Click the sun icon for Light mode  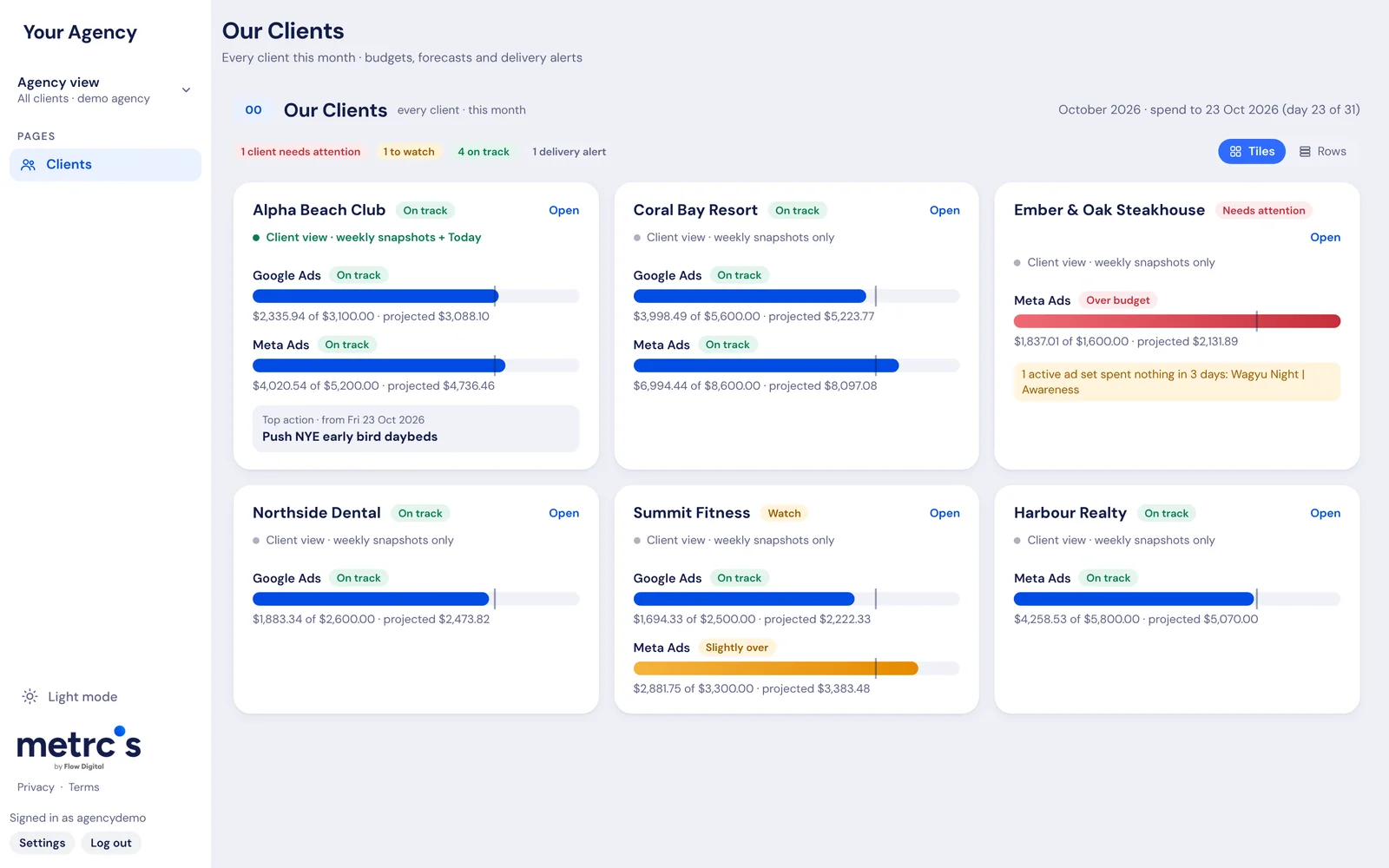pos(30,696)
